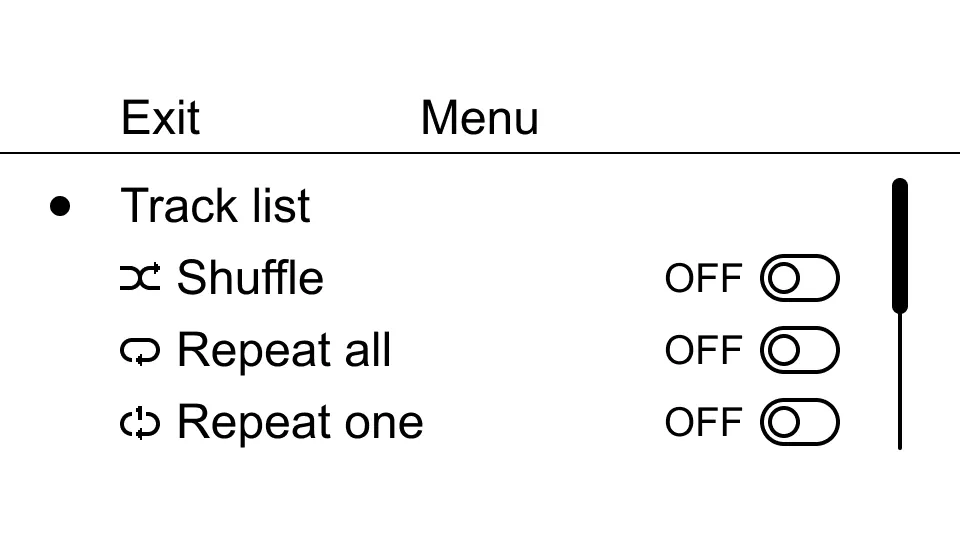Click the OFF status text for Repeat one
The width and height of the screenshot is (960, 560).
pos(703,423)
